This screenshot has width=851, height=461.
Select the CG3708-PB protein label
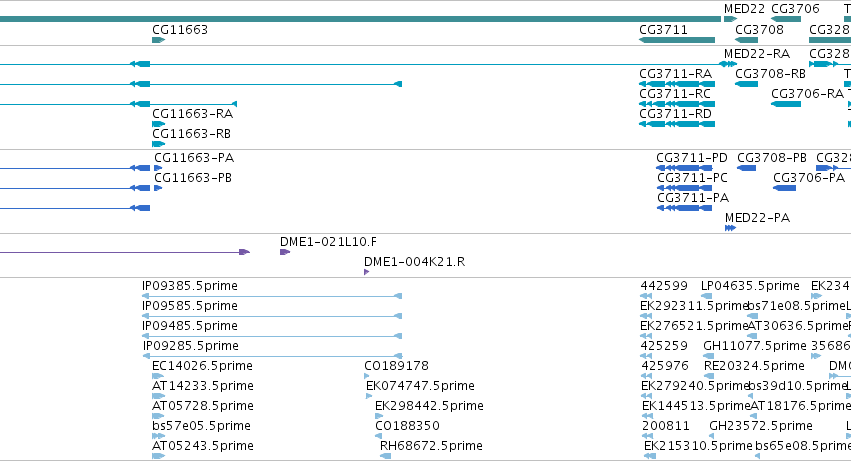click(x=772, y=158)
